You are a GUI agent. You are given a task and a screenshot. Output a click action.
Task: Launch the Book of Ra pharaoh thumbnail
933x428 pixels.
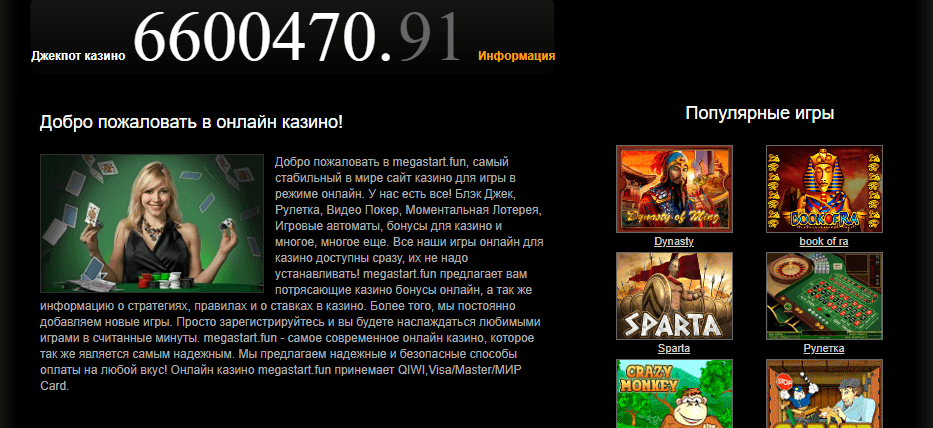click(824, 189)
